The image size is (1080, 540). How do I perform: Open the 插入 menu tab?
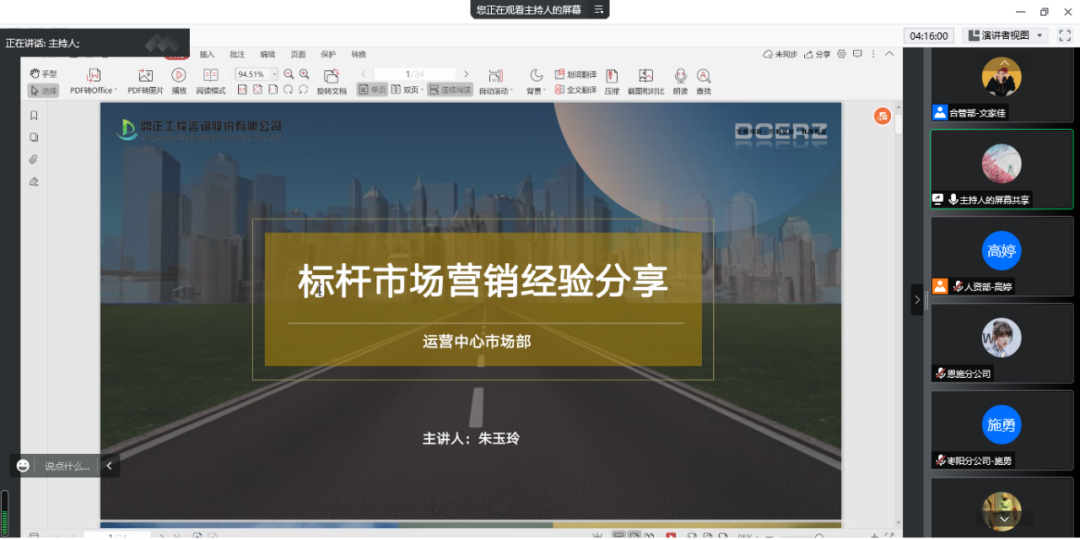click(x=207, y=54)
